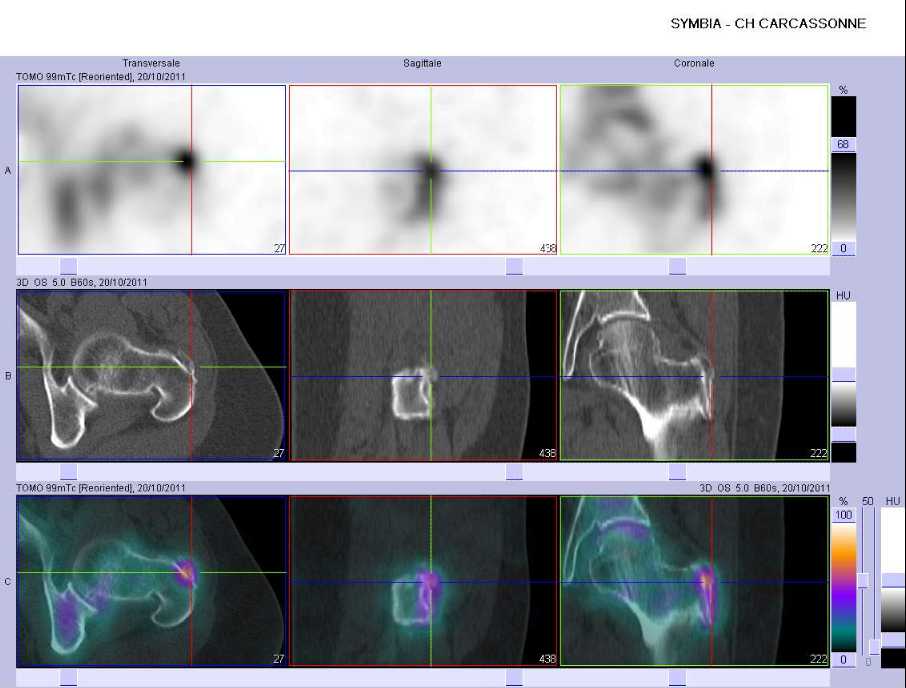Screen dimensions: 906x688
Task: Click the row B 3D OS 5.0 B60s label
Action: 81,282
